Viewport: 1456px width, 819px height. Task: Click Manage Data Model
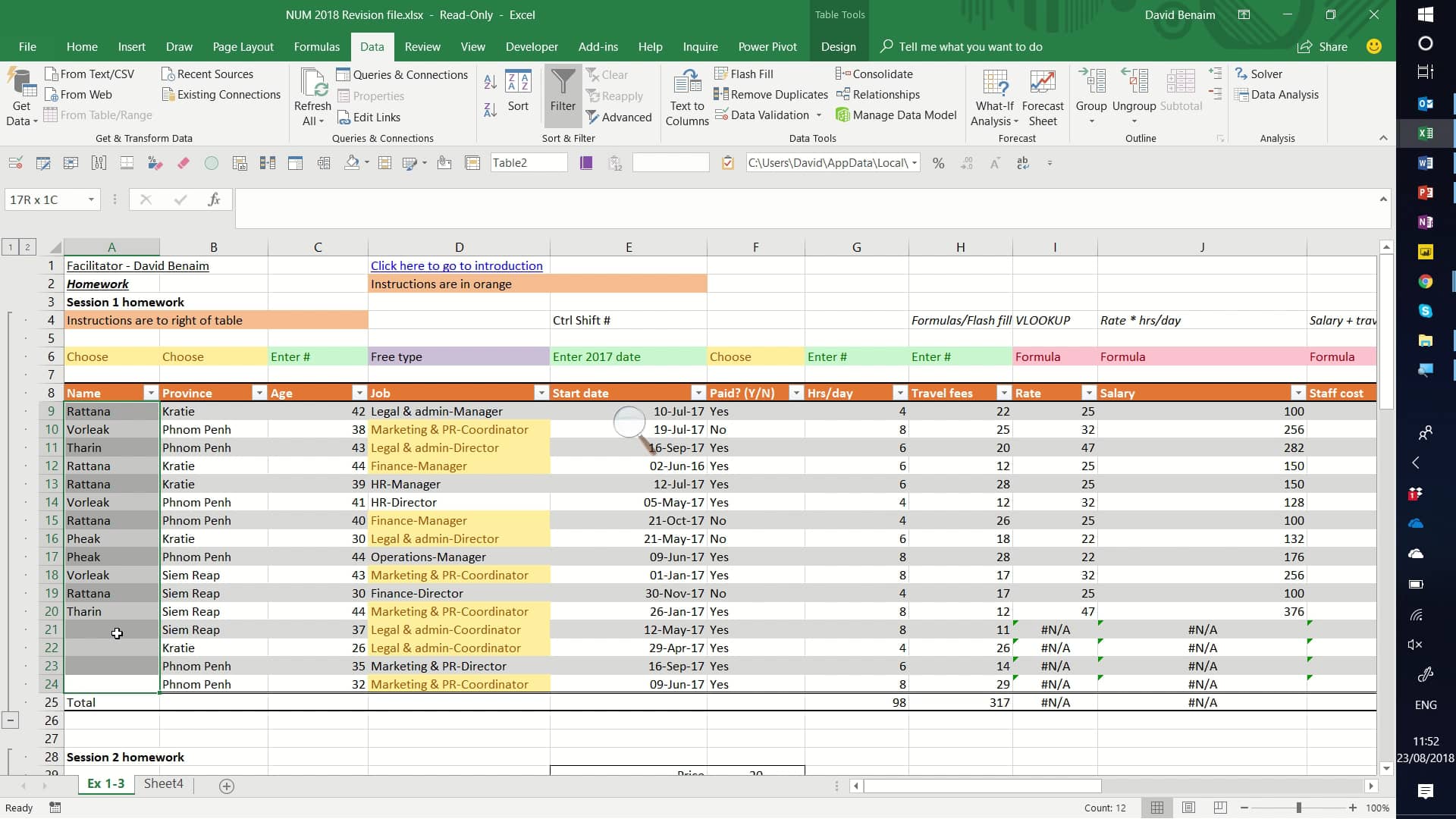896,115
